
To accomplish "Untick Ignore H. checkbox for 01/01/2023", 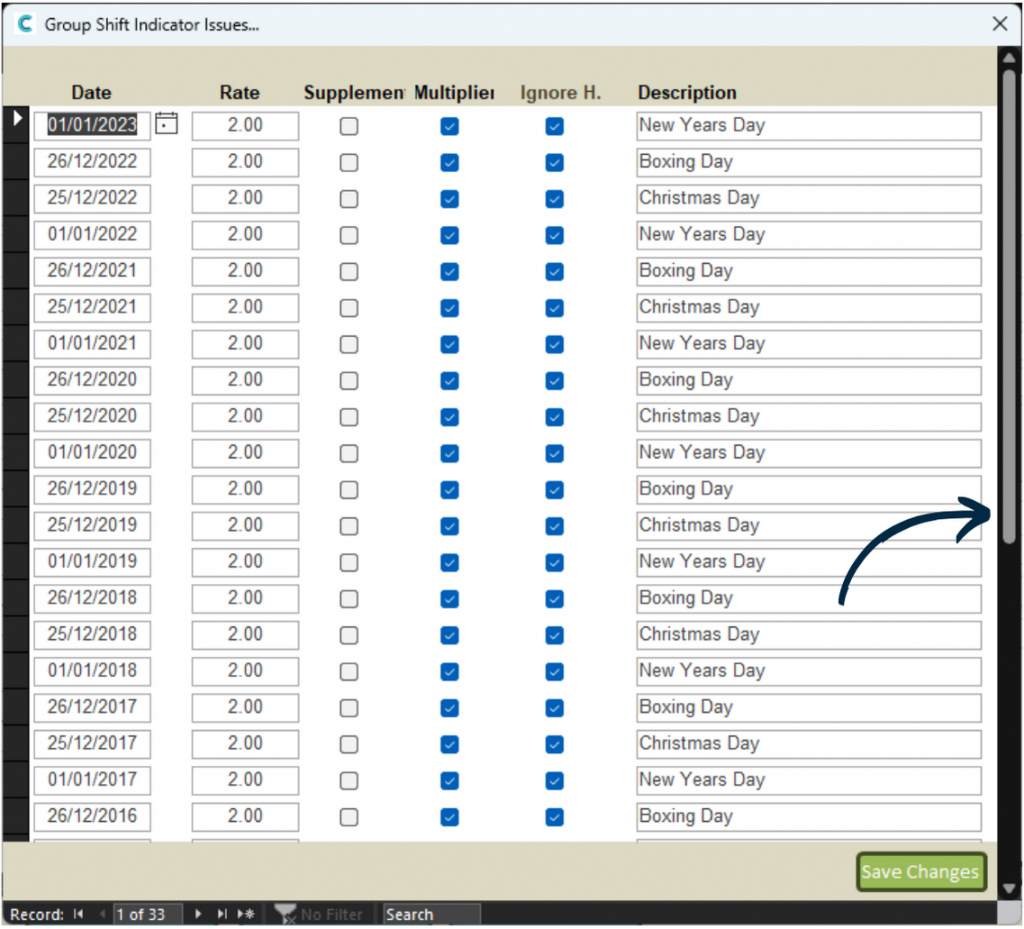I will (x=554, y=126).
